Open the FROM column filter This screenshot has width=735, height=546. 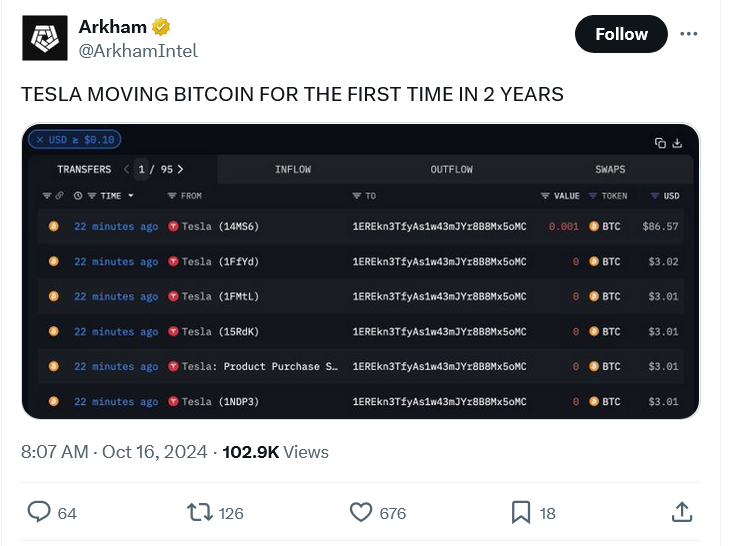[x=173, y=196]
